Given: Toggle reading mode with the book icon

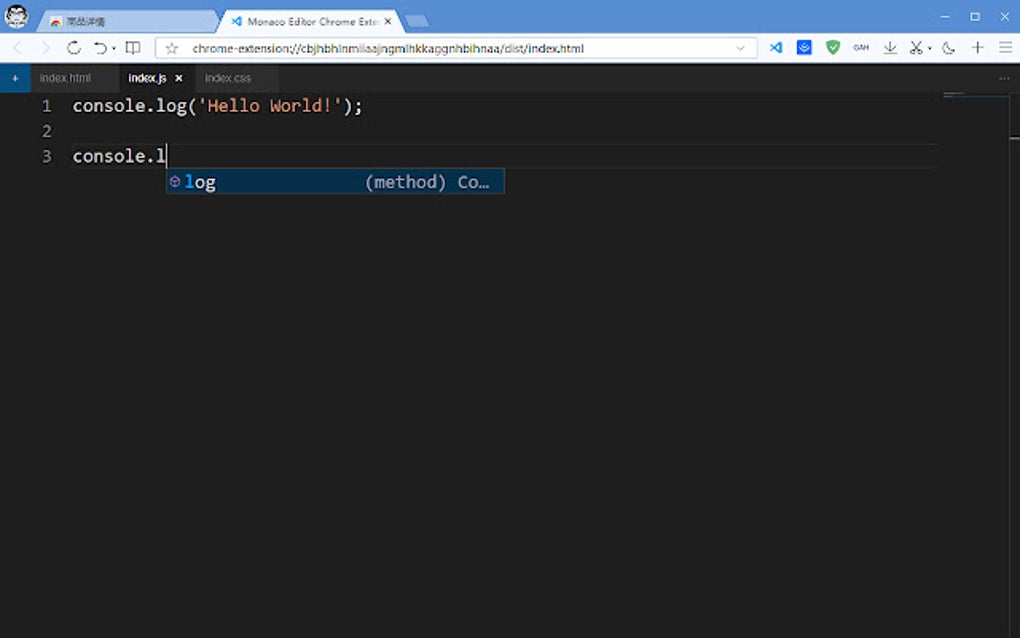Looking at the screenshot, I should pyautogui.click(x=133, y=47).
